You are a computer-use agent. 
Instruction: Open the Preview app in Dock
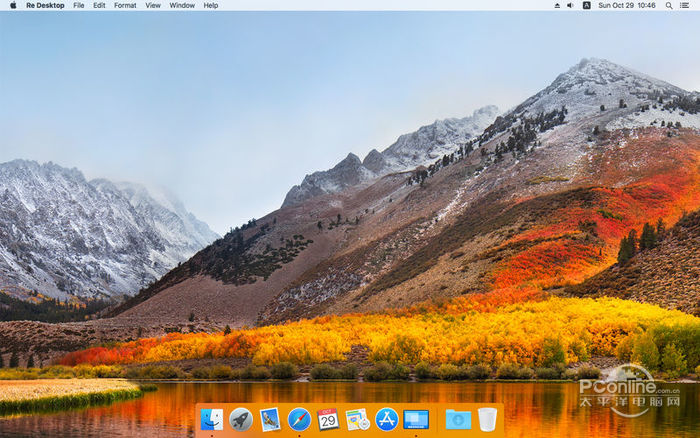click(x=269, y=419)
